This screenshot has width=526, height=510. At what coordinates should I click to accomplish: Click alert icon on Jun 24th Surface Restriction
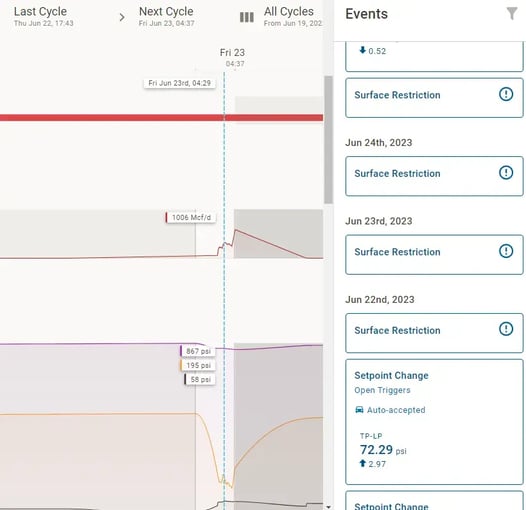point(506,172)
